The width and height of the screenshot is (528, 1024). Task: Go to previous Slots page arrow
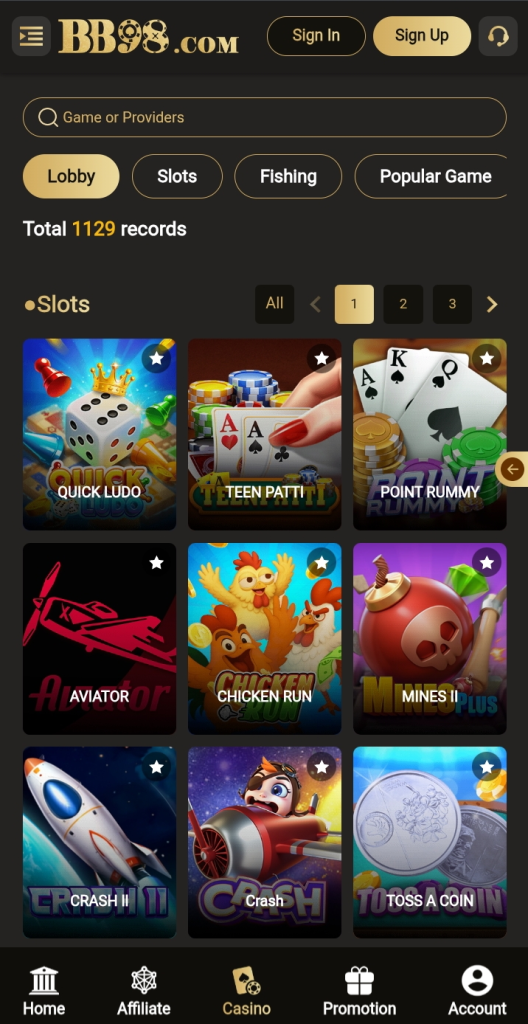coord(315,304)
